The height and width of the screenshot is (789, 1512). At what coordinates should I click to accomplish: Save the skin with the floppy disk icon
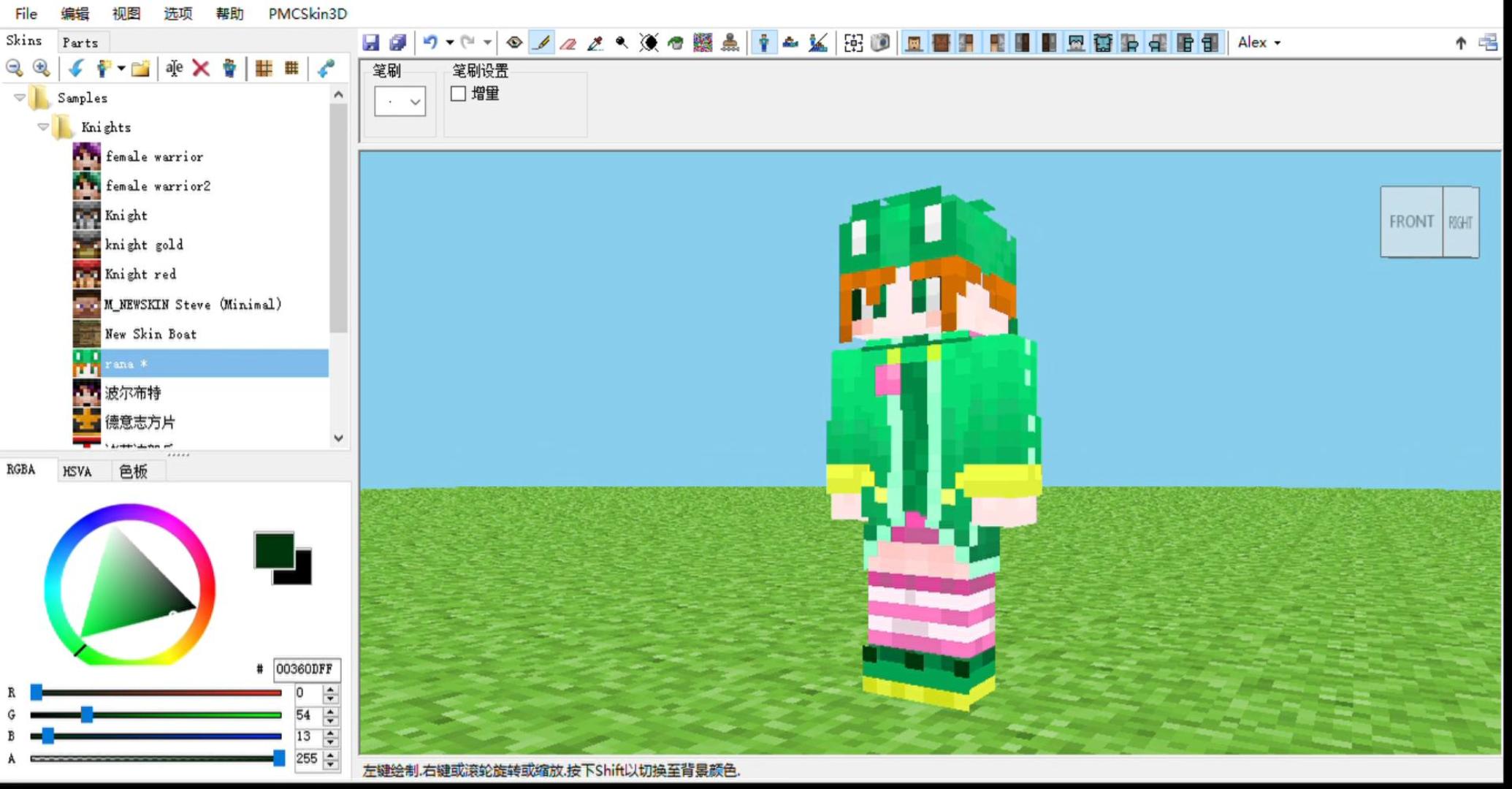pyautogui.click(x=371, y=42)
